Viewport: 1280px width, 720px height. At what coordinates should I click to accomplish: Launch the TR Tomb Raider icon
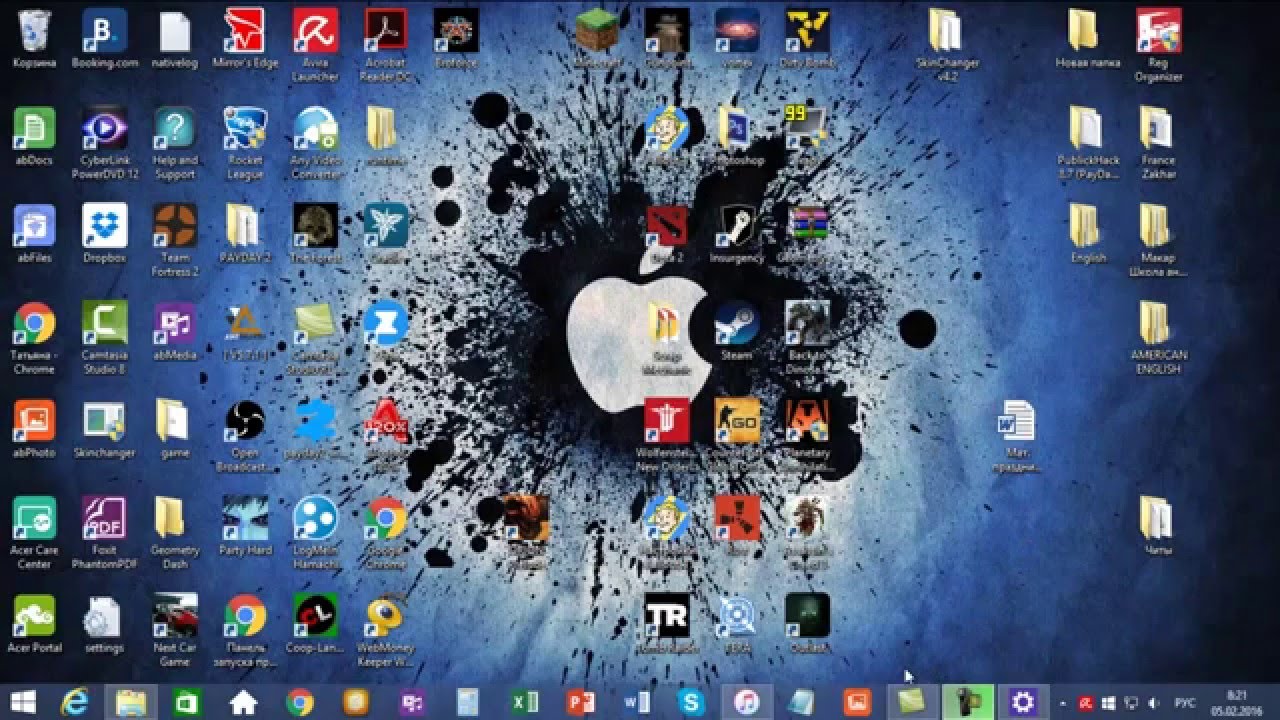667,616
